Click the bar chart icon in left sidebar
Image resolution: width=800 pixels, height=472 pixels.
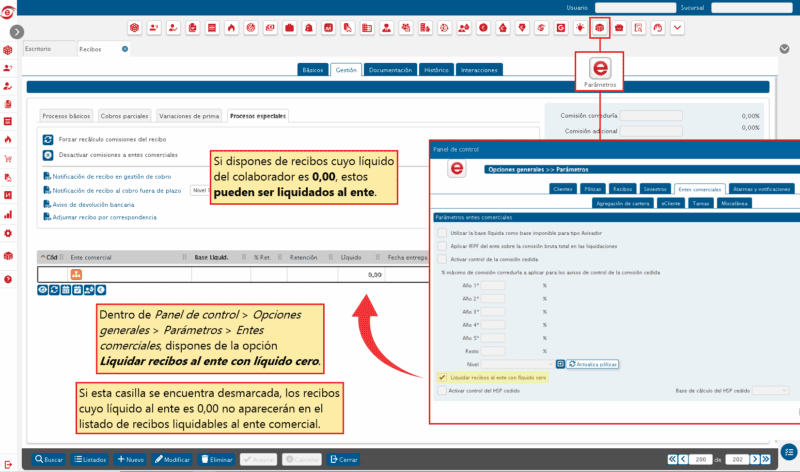point(8,213)
